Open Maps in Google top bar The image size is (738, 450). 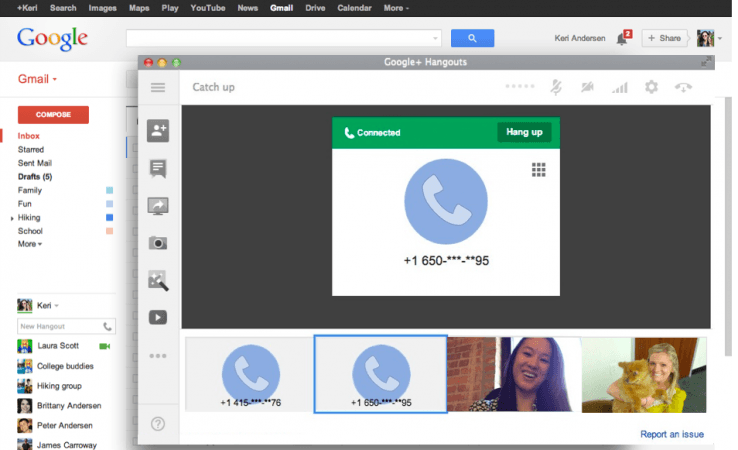click(x=139, y=8)
